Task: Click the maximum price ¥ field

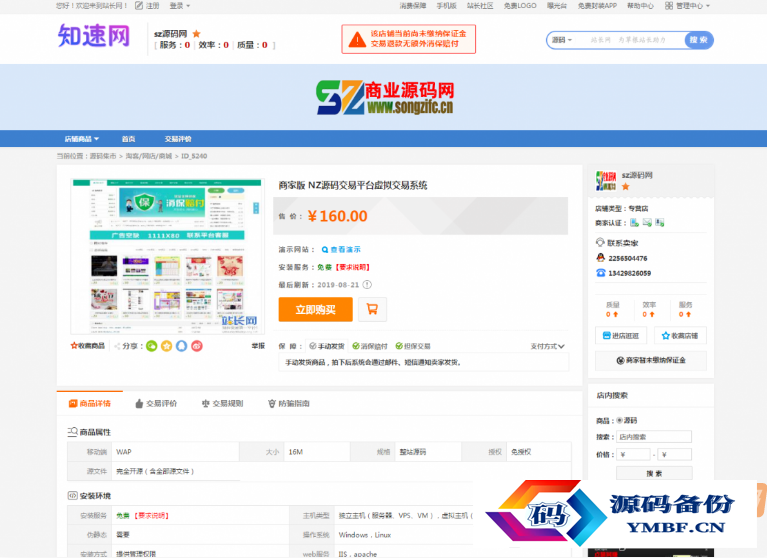Action: click(675, 455)
